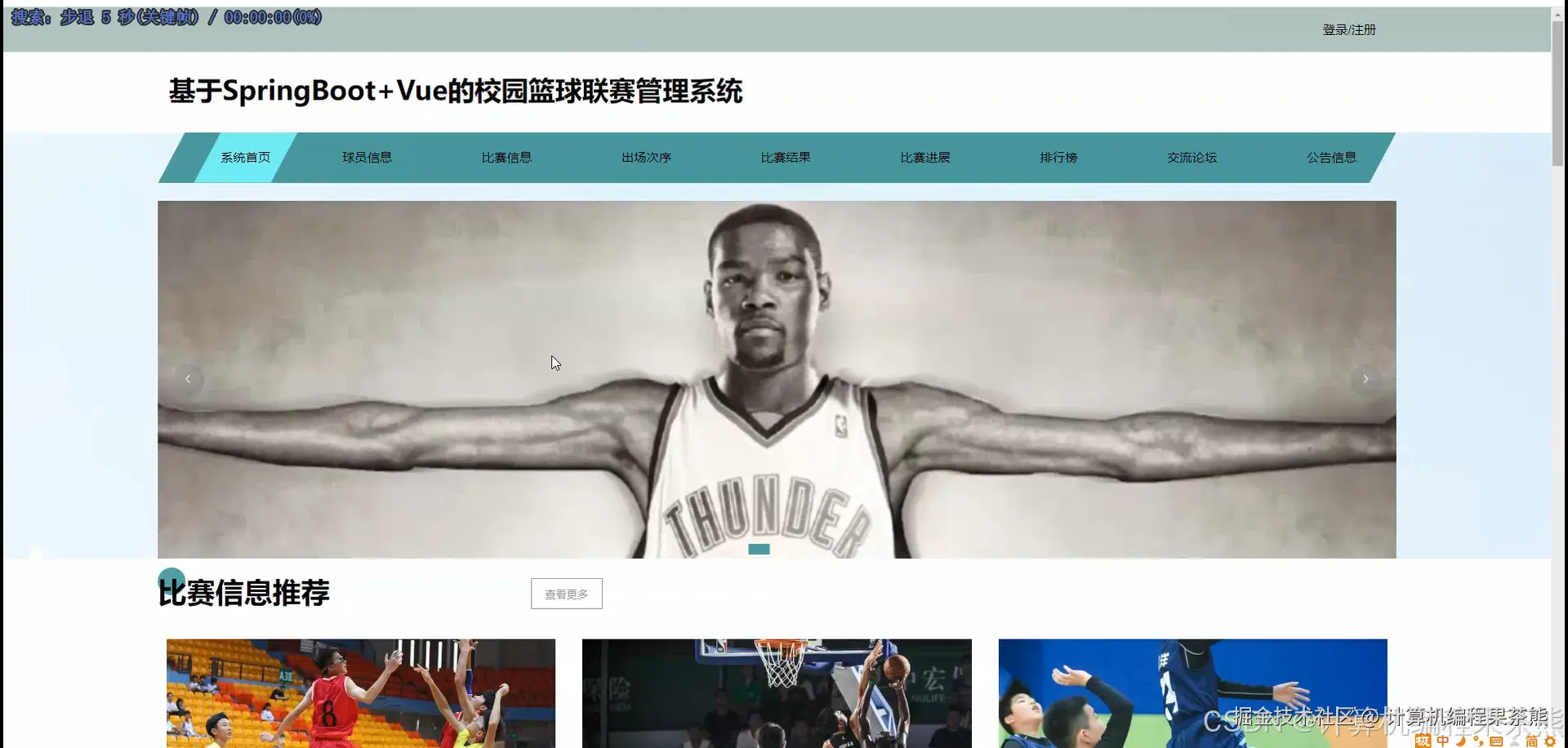Screen dimensions: 1568x748
Task: Switch to the 出场次序 page
Action: coord(646,158)
